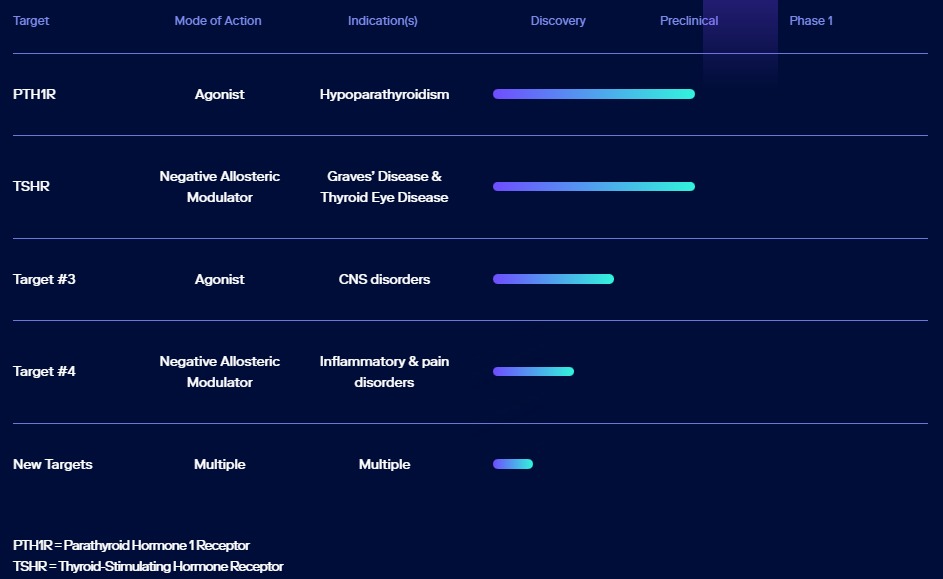943x579 pixels.
Task: Click the New Targets row label
Action: click(52, 464)
